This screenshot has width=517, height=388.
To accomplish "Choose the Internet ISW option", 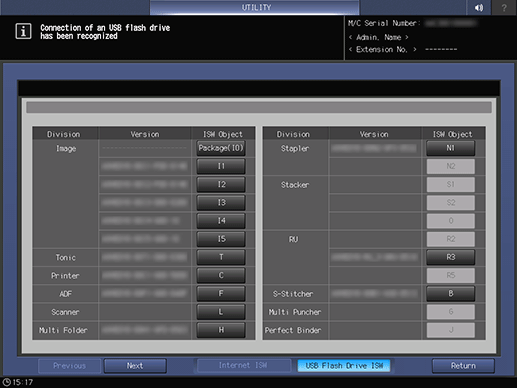I will (243, 366).
